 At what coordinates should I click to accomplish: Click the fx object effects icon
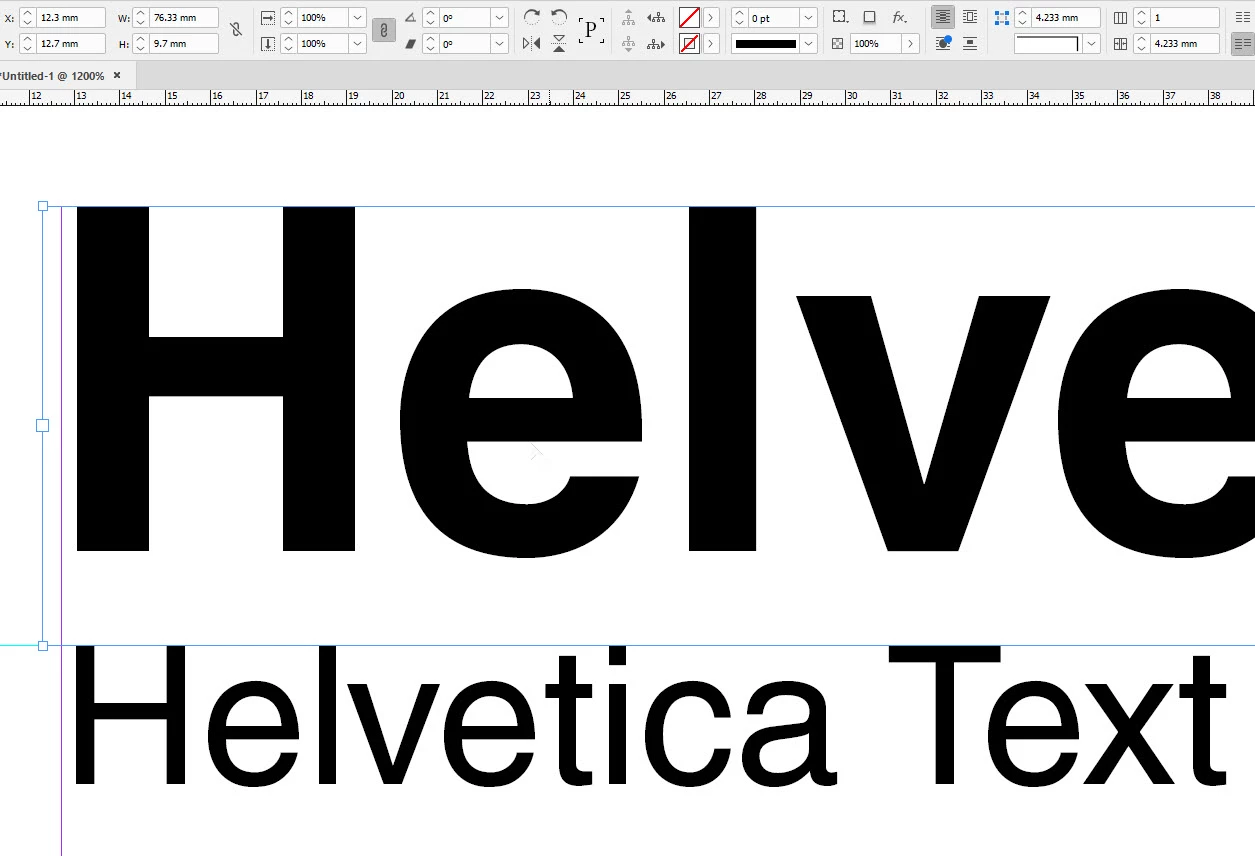[x=899, y=17]
